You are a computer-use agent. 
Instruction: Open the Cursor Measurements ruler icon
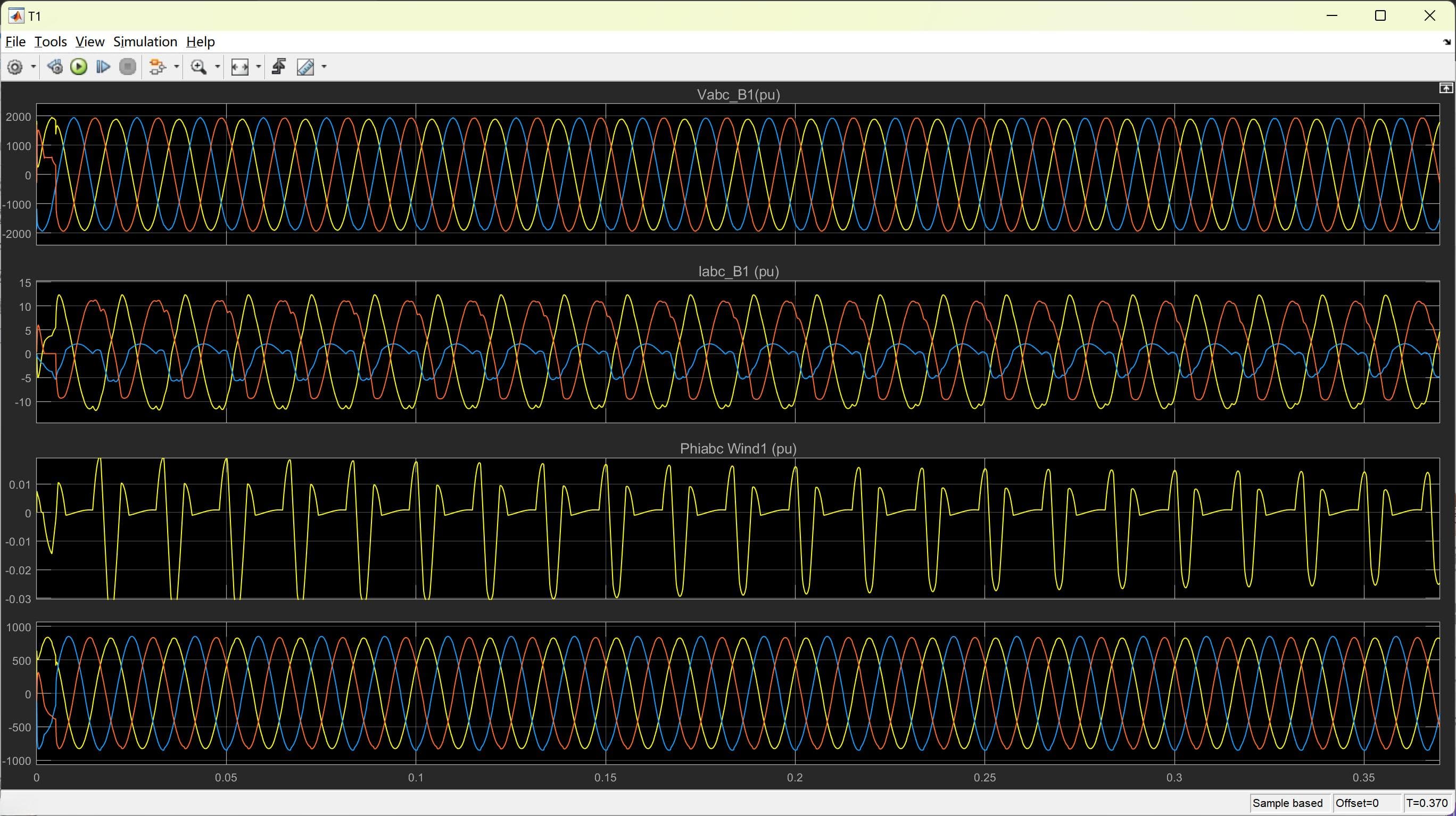coord(305,67)
